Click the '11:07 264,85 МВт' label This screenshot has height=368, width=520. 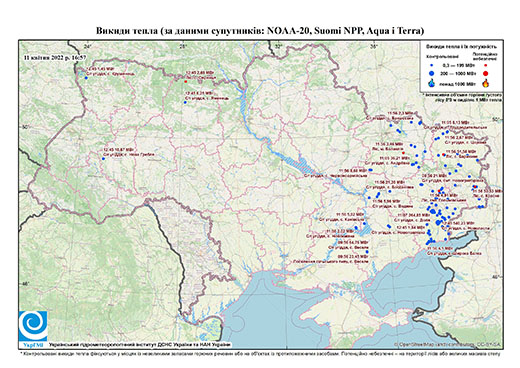coord(415,215)
